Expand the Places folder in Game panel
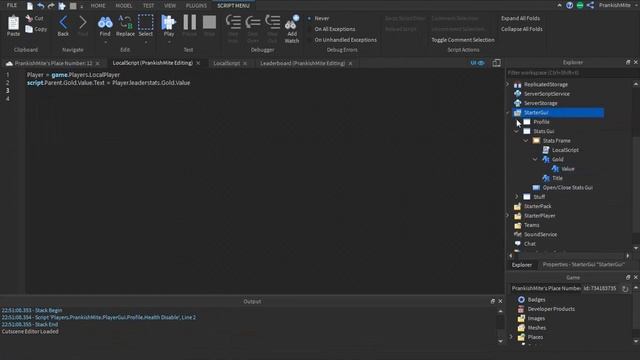This screenshot has width=640, height=360. pos(511,337)
